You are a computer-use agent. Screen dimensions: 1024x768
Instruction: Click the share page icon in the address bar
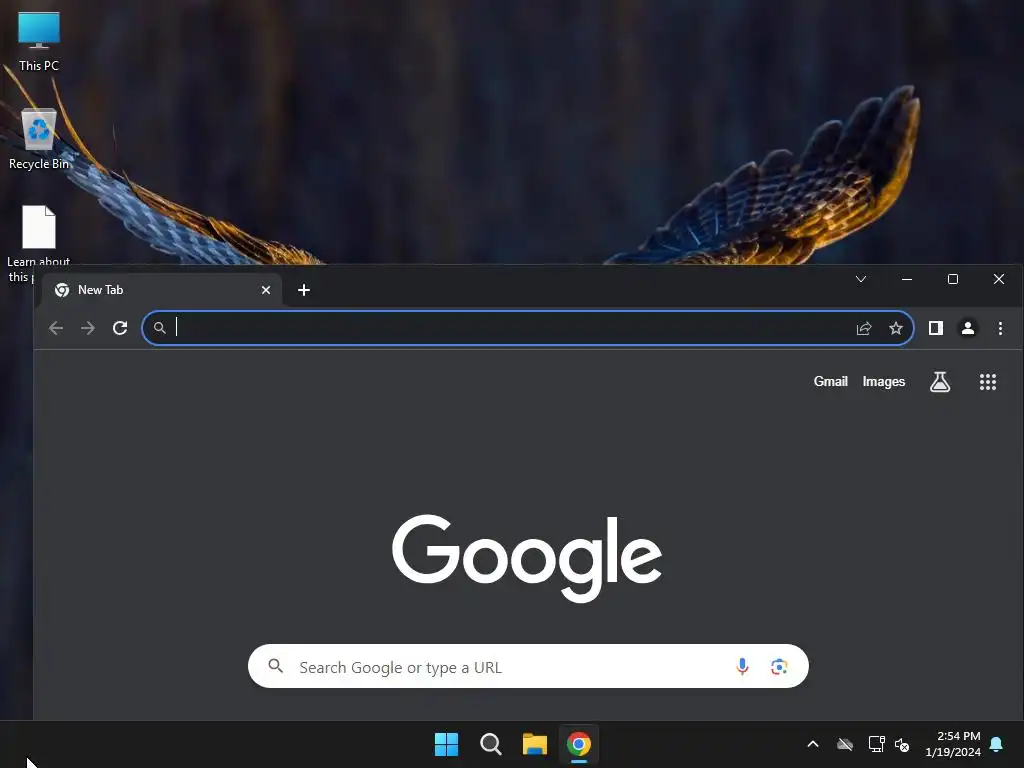tap(864, 328)
